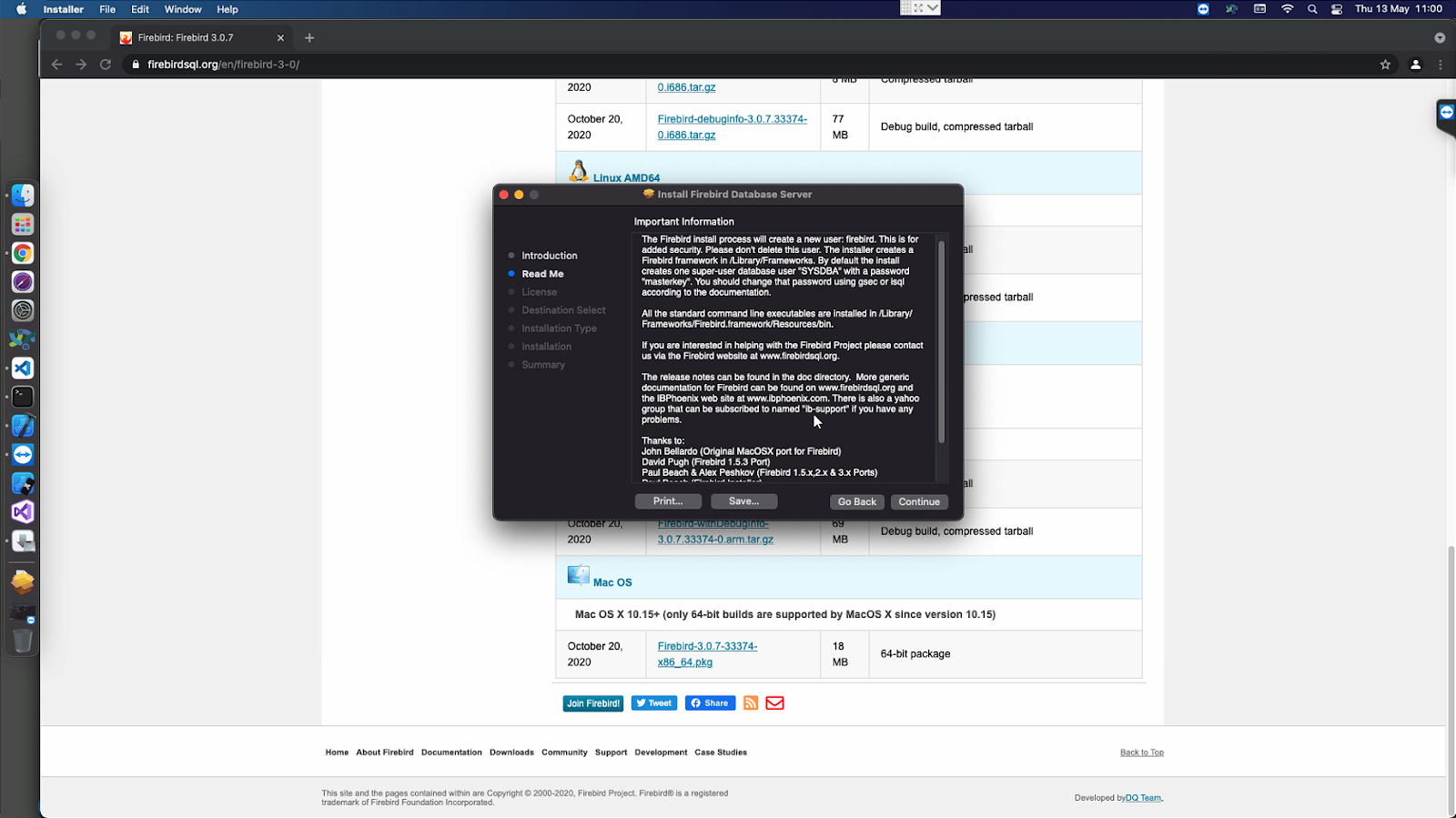Open Finder from the Dock
Image resolution: width=1456 pixels, height=818 pixels.
click(x=23, y=196)
